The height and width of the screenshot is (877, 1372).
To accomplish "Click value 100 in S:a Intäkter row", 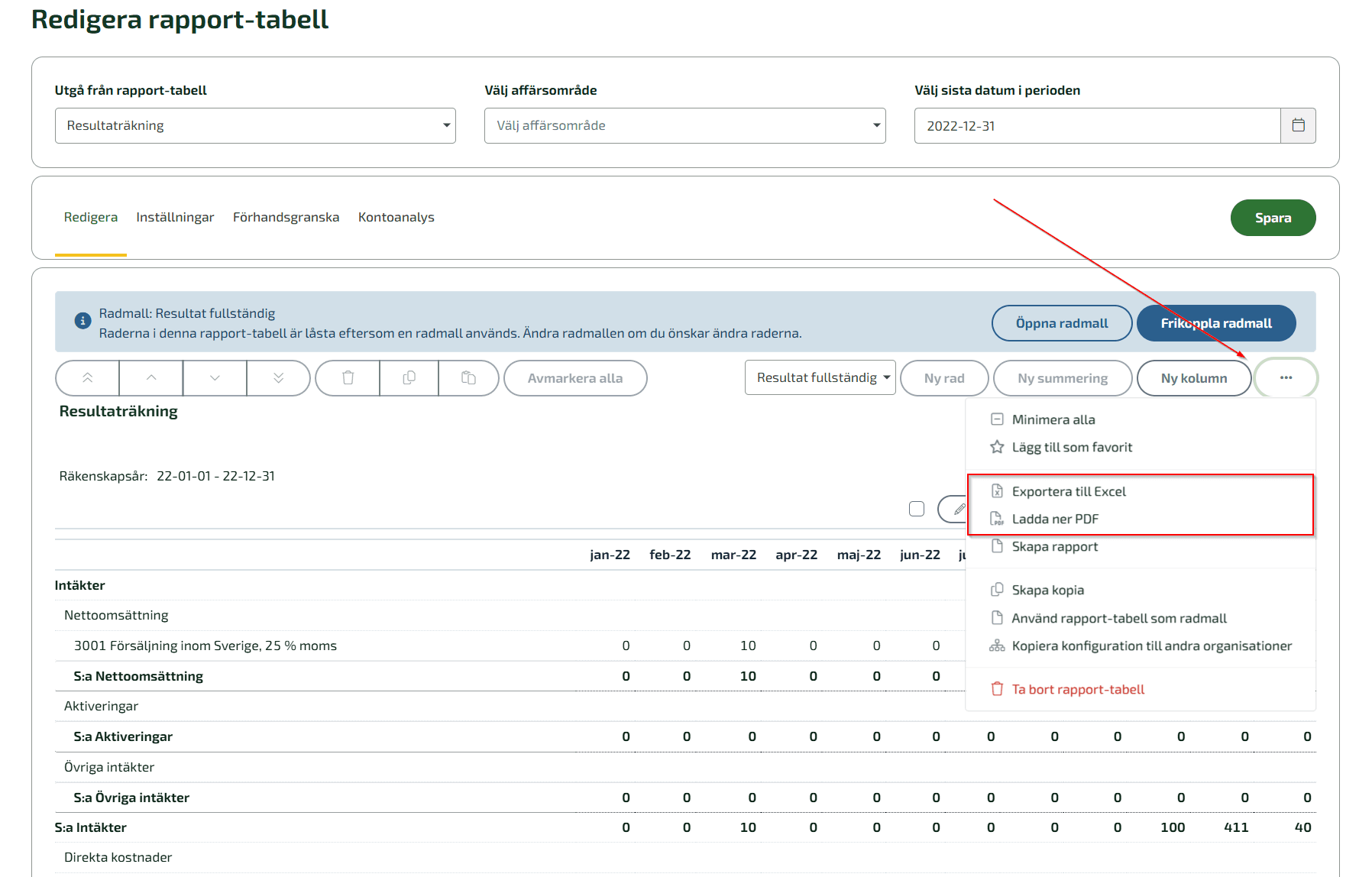I will tap(1173, 827).
